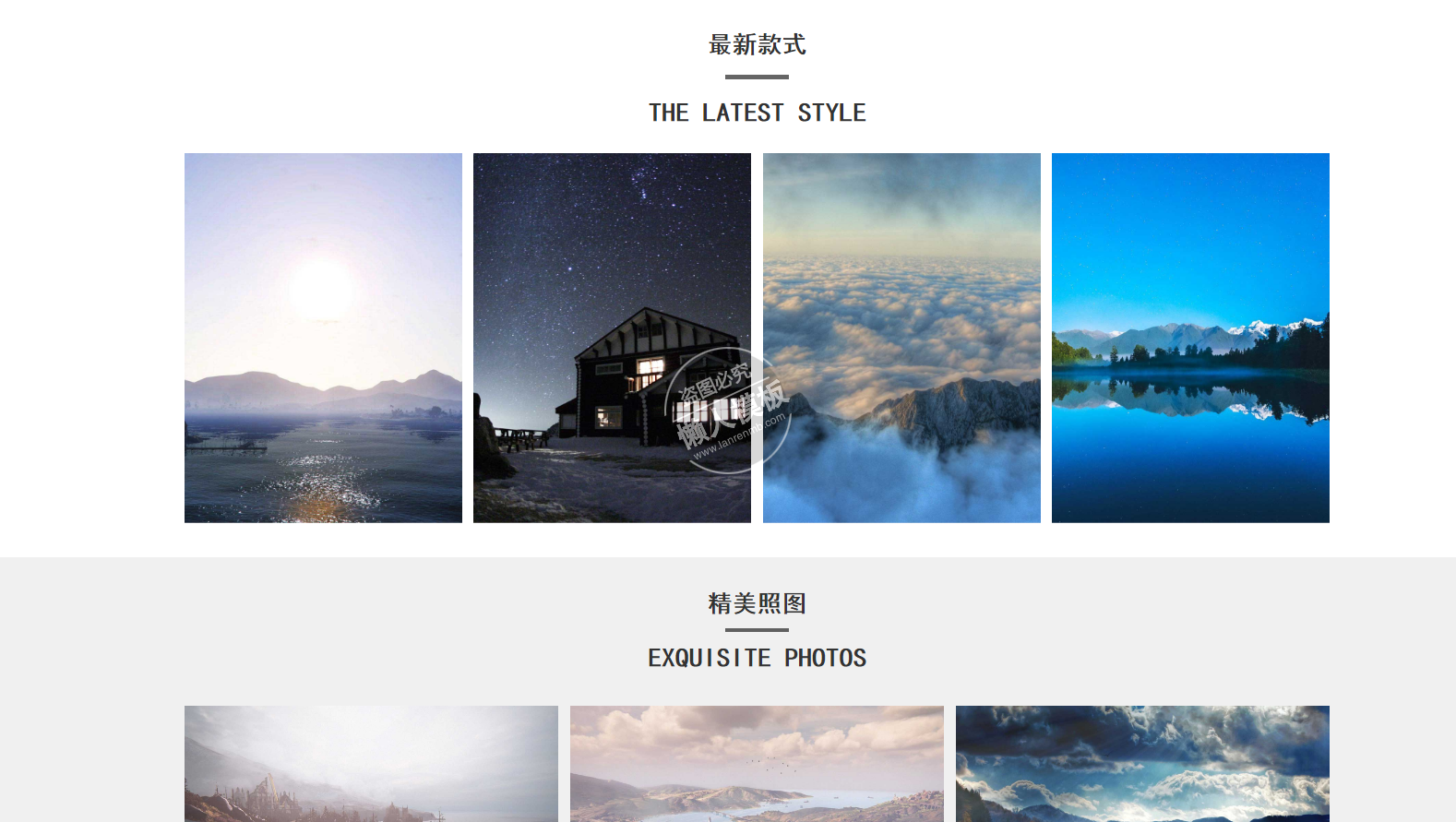The width and height of the screenshot is (1456, 822).
Task: Click the divider line under 最新款式
Action: [x=757, y=77]
